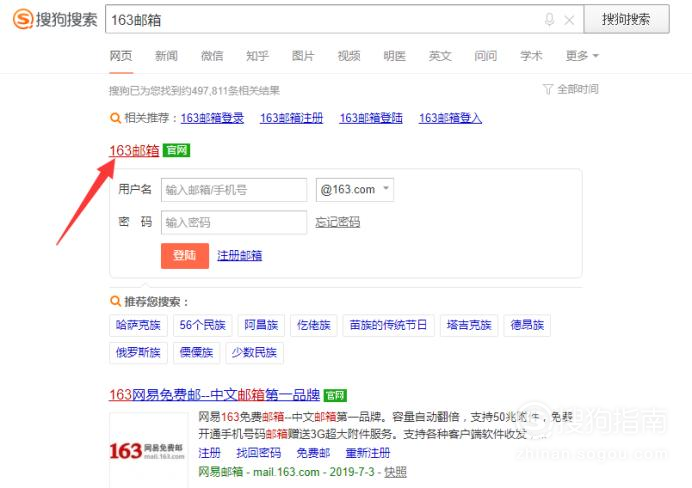
Task: Open the 找回密码 sublink
Action: pyautogui.click(x=259, y=453)
